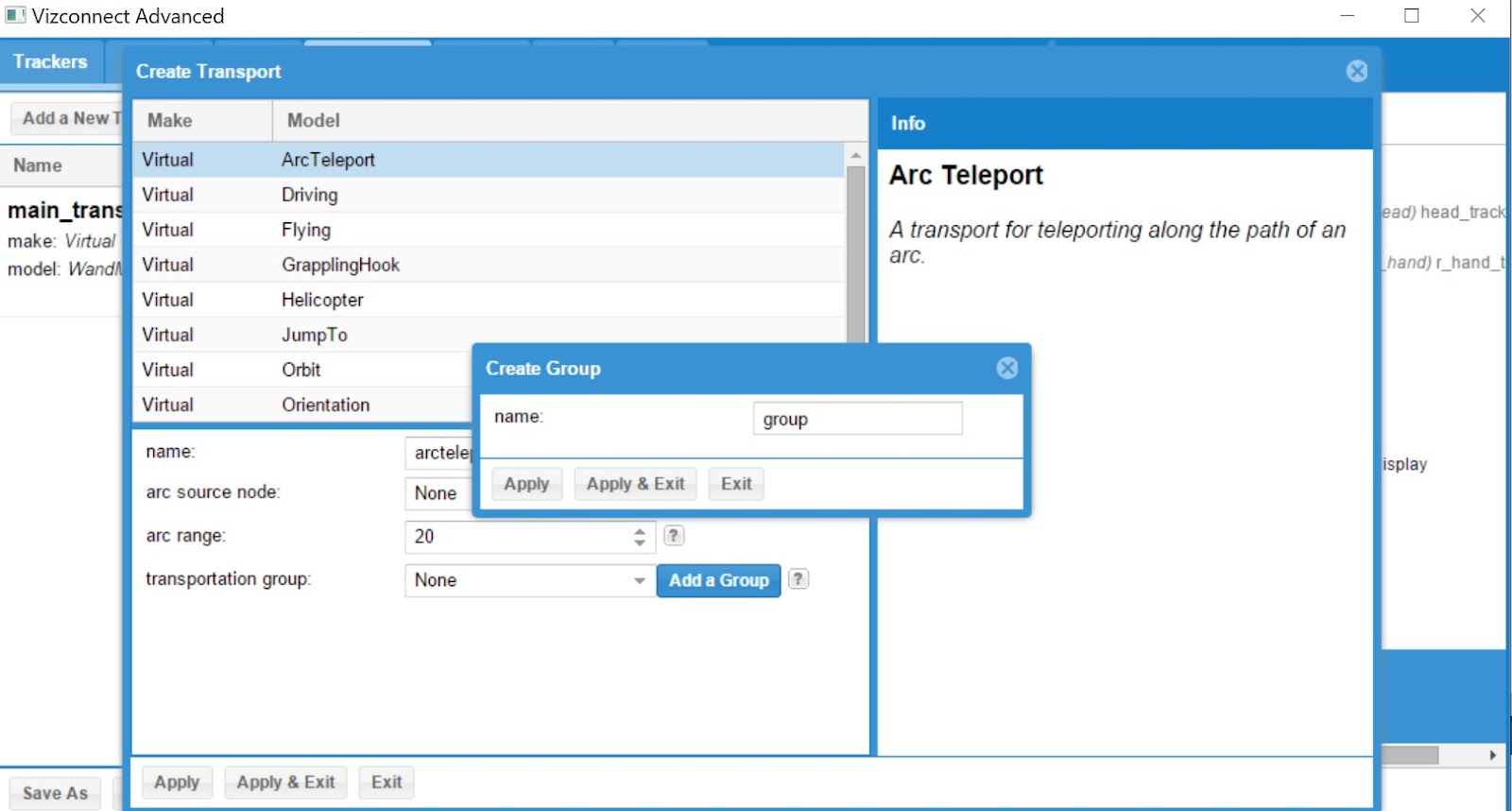This screenshot has width=1512, height=811.
Task: Click the model list scroll up arrow
Action: click(x=855, y=155)
